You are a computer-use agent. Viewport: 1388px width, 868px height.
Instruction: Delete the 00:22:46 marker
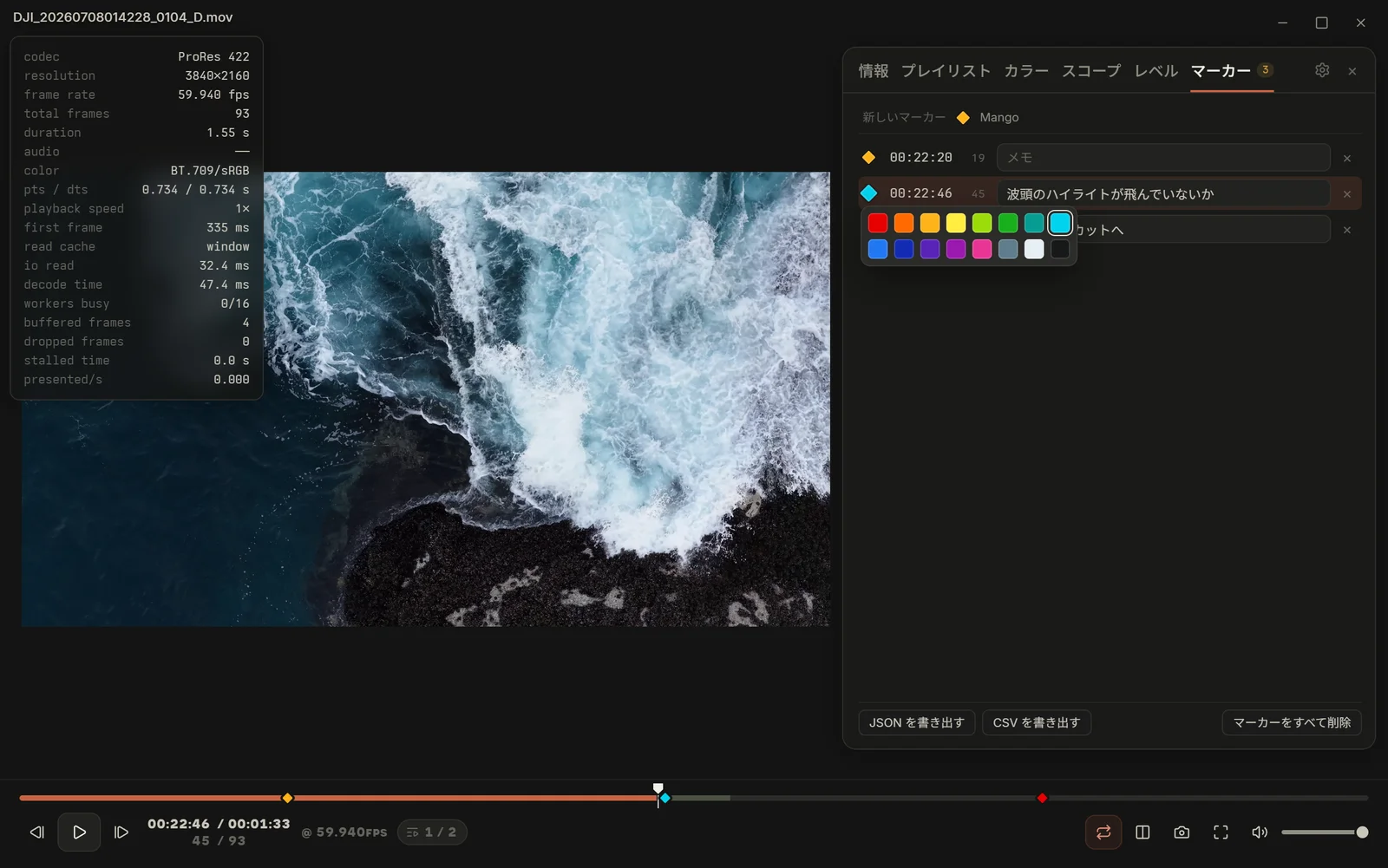click(1347, 194)
